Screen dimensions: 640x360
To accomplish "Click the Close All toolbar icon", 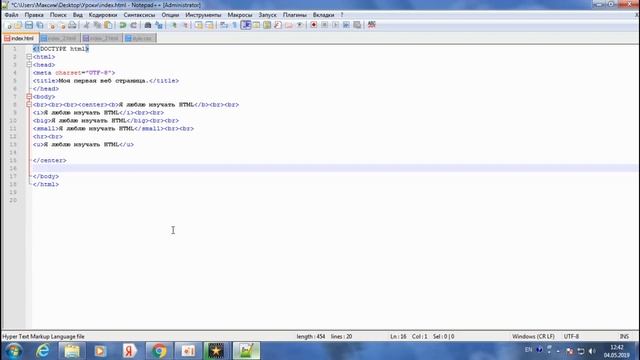I will click(62, 25).
